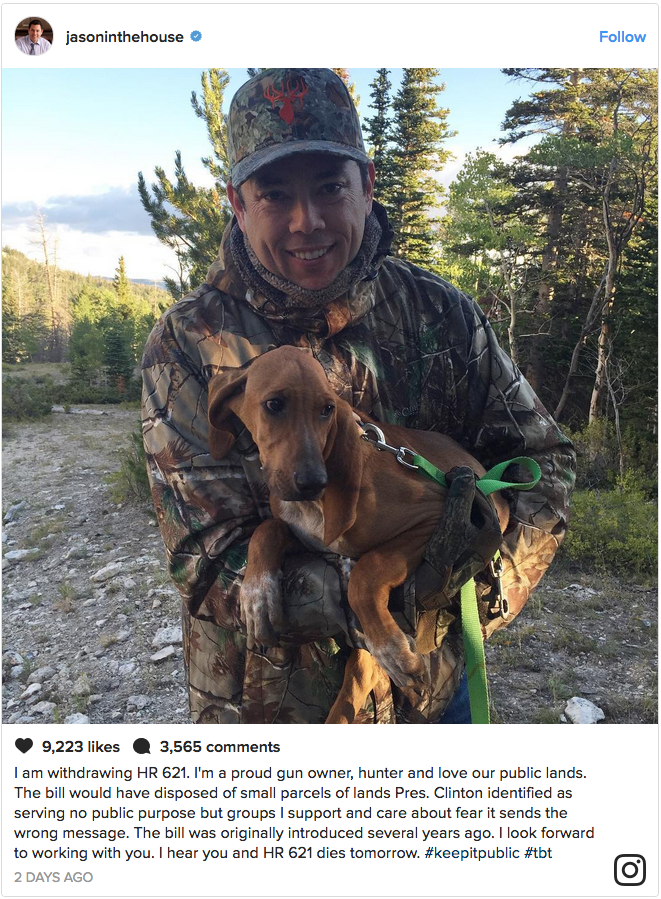Click the blue verified badge
The height and width of the screenshot is (899, 661).
[x=196, y=37]
